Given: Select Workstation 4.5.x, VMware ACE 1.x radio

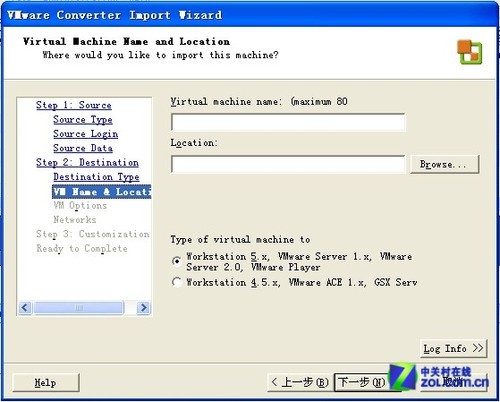Looking at the screenshot, I should click(x=177, y=282).
